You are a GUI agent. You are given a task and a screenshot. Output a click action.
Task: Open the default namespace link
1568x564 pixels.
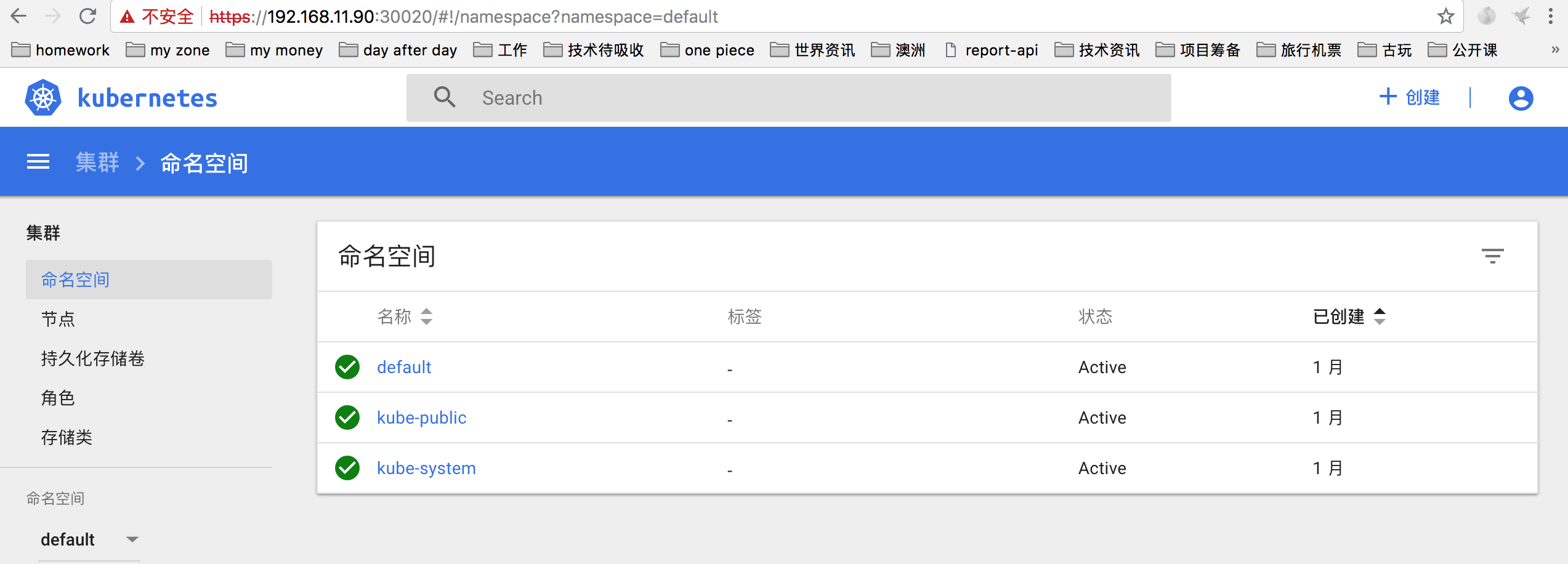coord(404,367)
